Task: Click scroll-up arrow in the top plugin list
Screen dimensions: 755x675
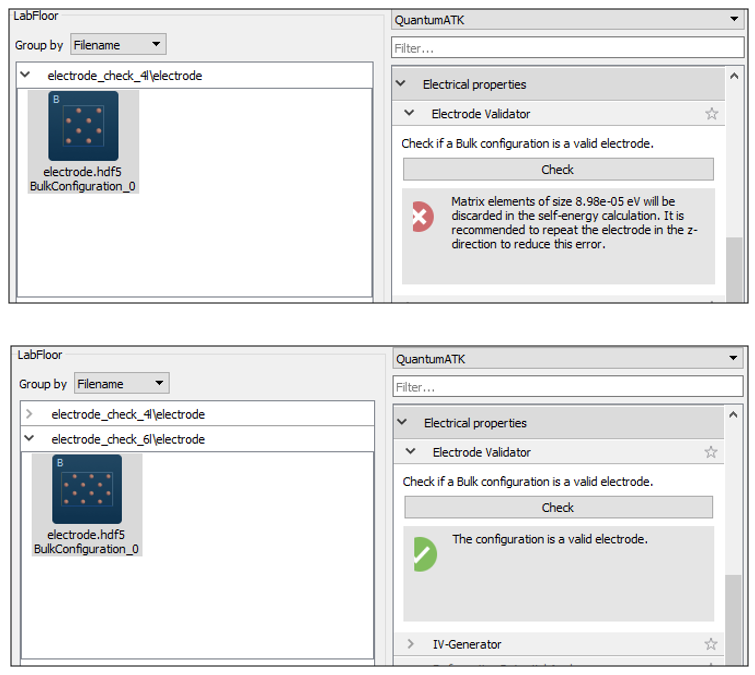Action: pyautogui.click(x=734, y=76)
